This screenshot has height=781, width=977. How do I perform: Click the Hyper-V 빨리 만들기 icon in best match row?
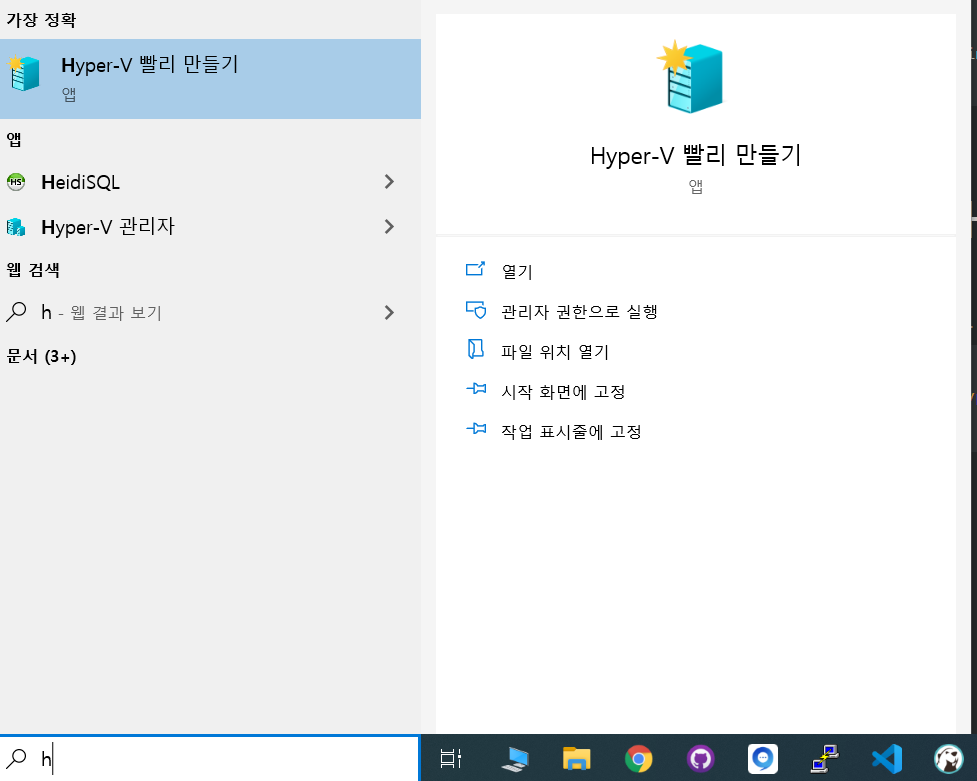(24, 73)
